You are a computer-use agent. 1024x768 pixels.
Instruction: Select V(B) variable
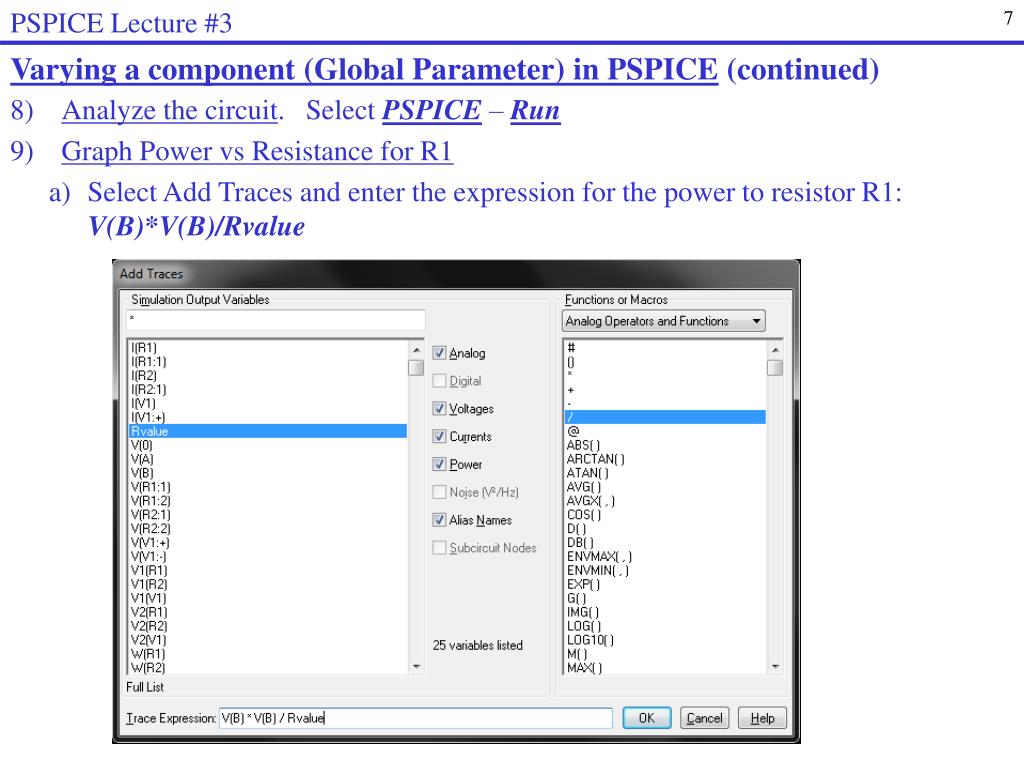142,473
